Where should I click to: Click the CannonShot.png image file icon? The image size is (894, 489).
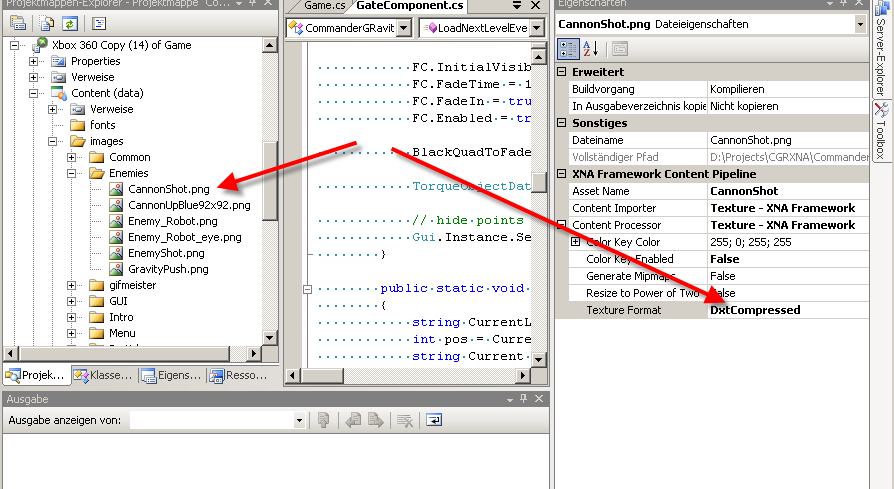pyautogui.click(x=116, y=189)
